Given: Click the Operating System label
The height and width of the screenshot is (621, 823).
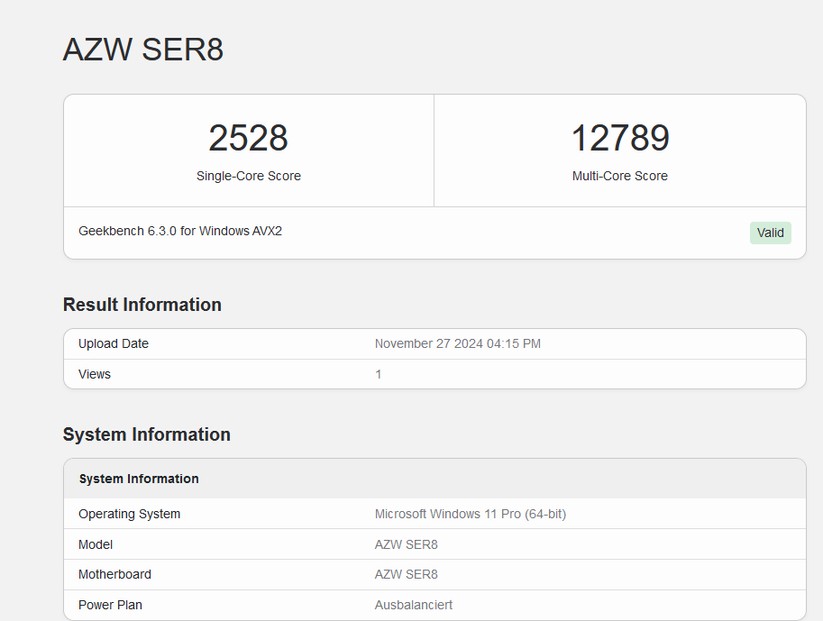Looking at the screenshot, I should click(129, 514).
